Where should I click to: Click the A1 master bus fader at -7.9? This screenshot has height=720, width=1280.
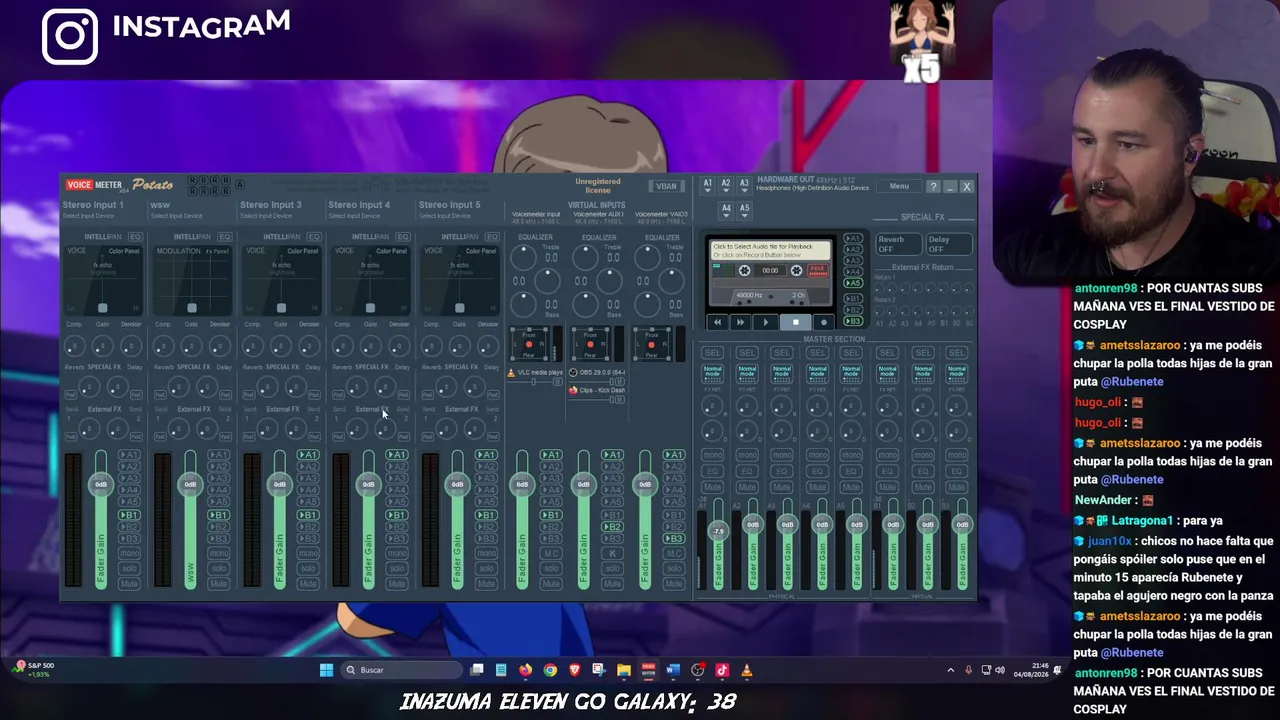[x=718, y=532]
